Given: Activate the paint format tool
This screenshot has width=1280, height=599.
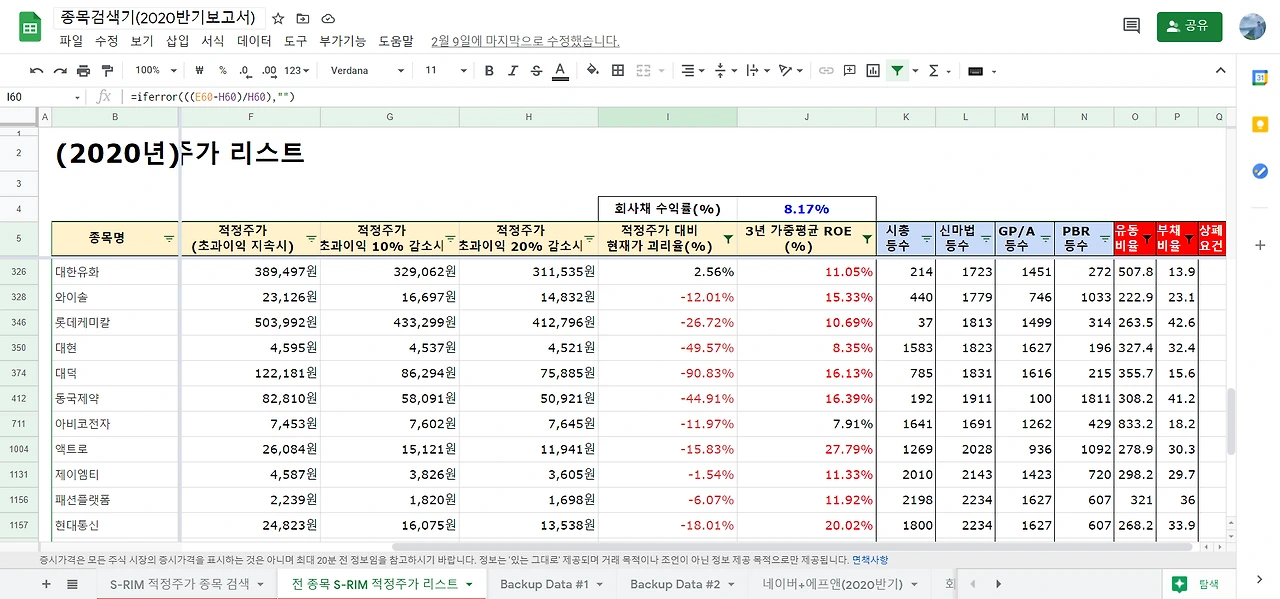Looking at the screenshot, I should [107, 71].
